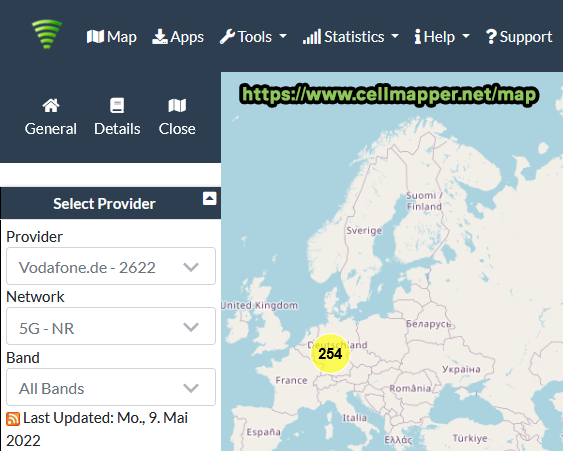Click the Suomi / Finland map label
This screenshot has width=563, height=451.
pos(424,201)
